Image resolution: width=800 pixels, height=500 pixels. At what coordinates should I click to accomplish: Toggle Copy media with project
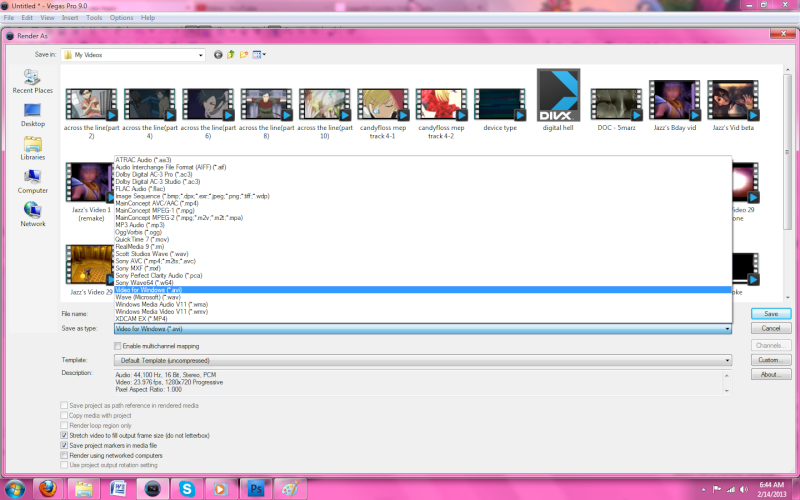point(64,415)
